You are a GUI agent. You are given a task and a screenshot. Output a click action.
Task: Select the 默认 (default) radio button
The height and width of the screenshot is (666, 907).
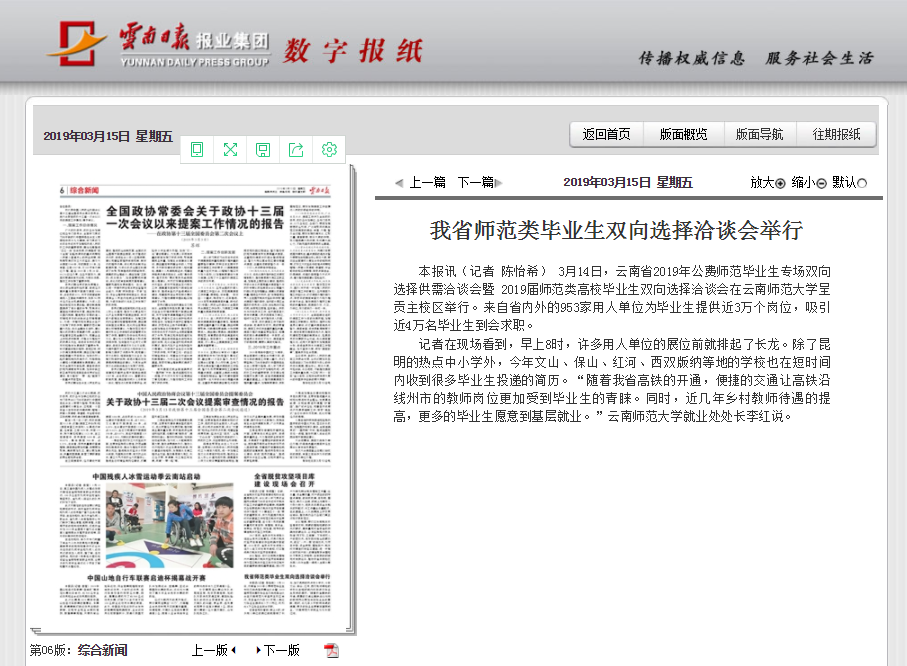[x=862, y=183]
